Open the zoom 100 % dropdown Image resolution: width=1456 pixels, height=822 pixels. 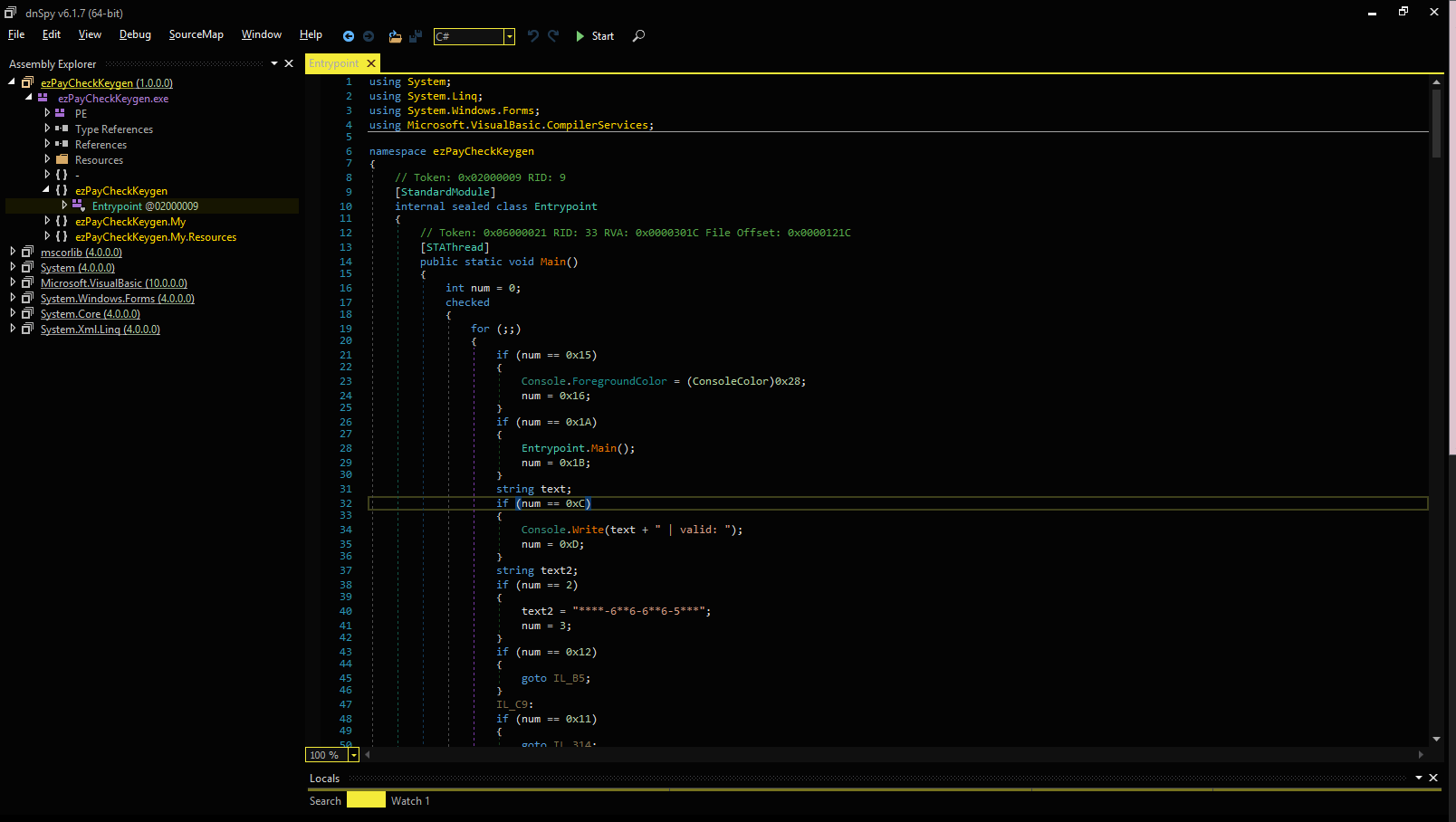point(353,755)
